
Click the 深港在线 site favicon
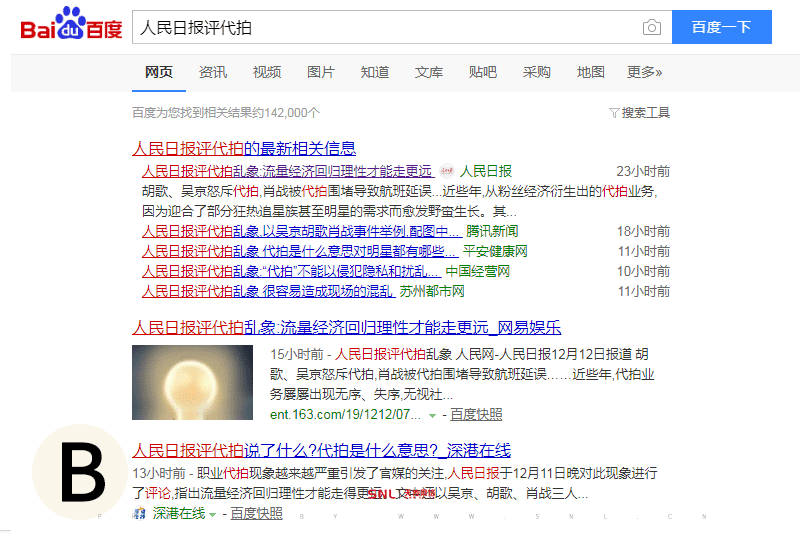(139, 513)
